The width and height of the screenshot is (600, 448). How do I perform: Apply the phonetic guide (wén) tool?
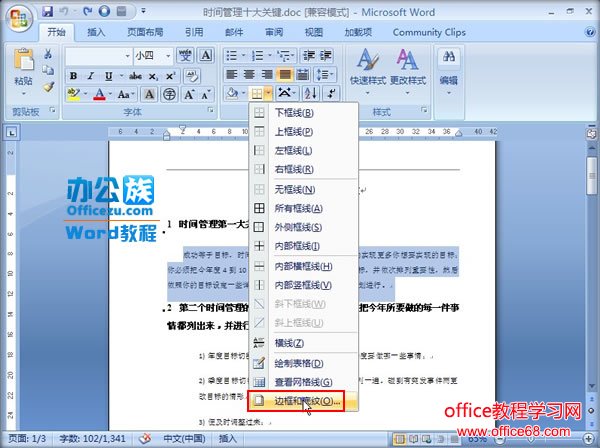pos(185,56)
